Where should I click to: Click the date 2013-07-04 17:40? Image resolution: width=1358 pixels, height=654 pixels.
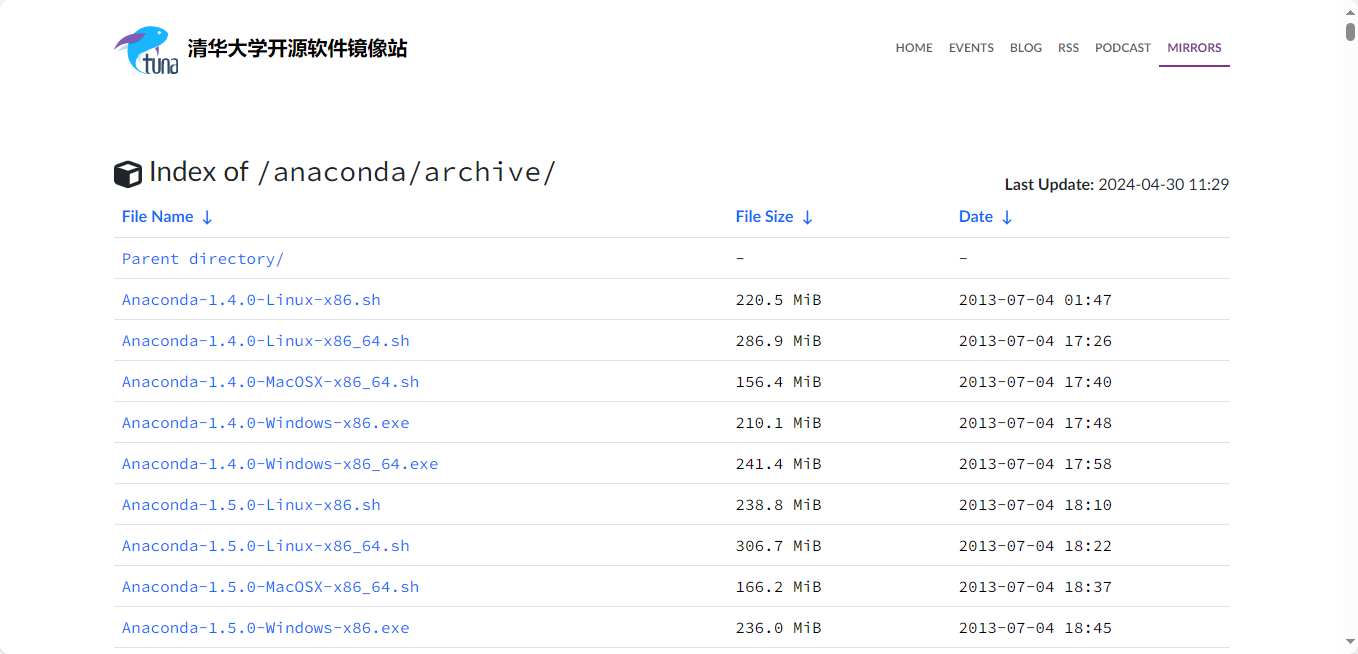point(1035,382)
